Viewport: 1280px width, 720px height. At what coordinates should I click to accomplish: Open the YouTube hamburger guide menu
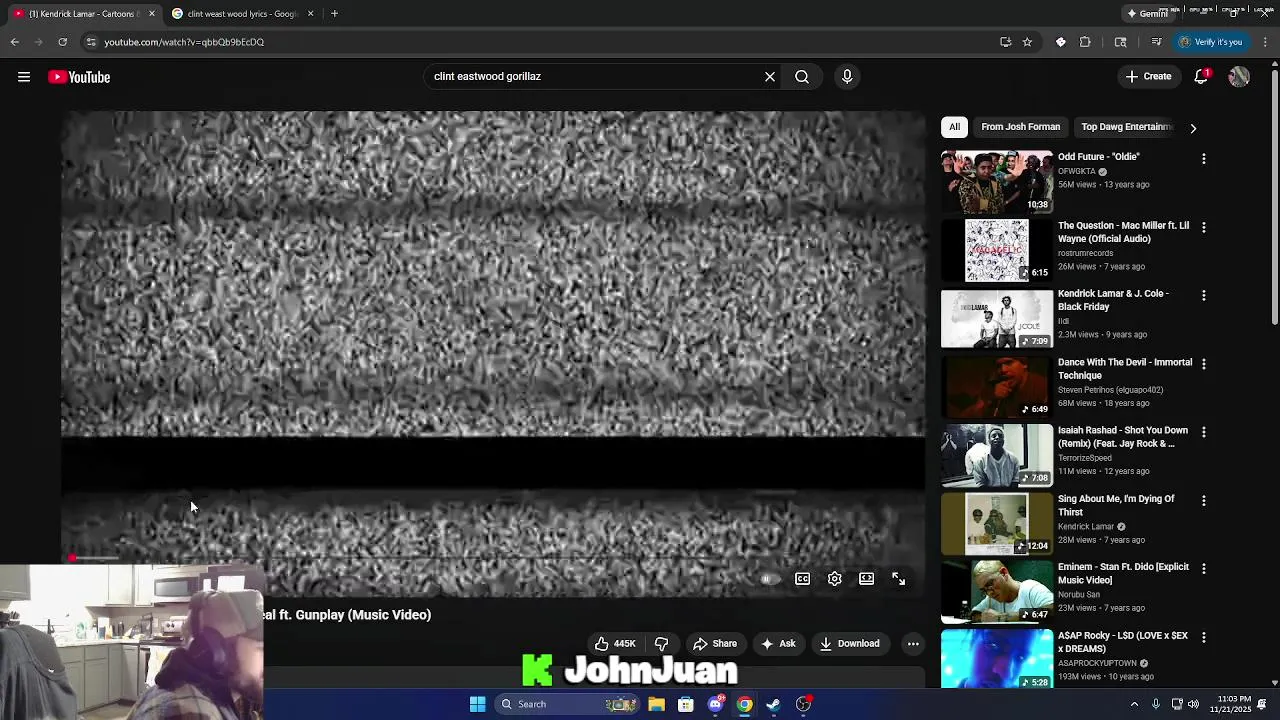24,77
